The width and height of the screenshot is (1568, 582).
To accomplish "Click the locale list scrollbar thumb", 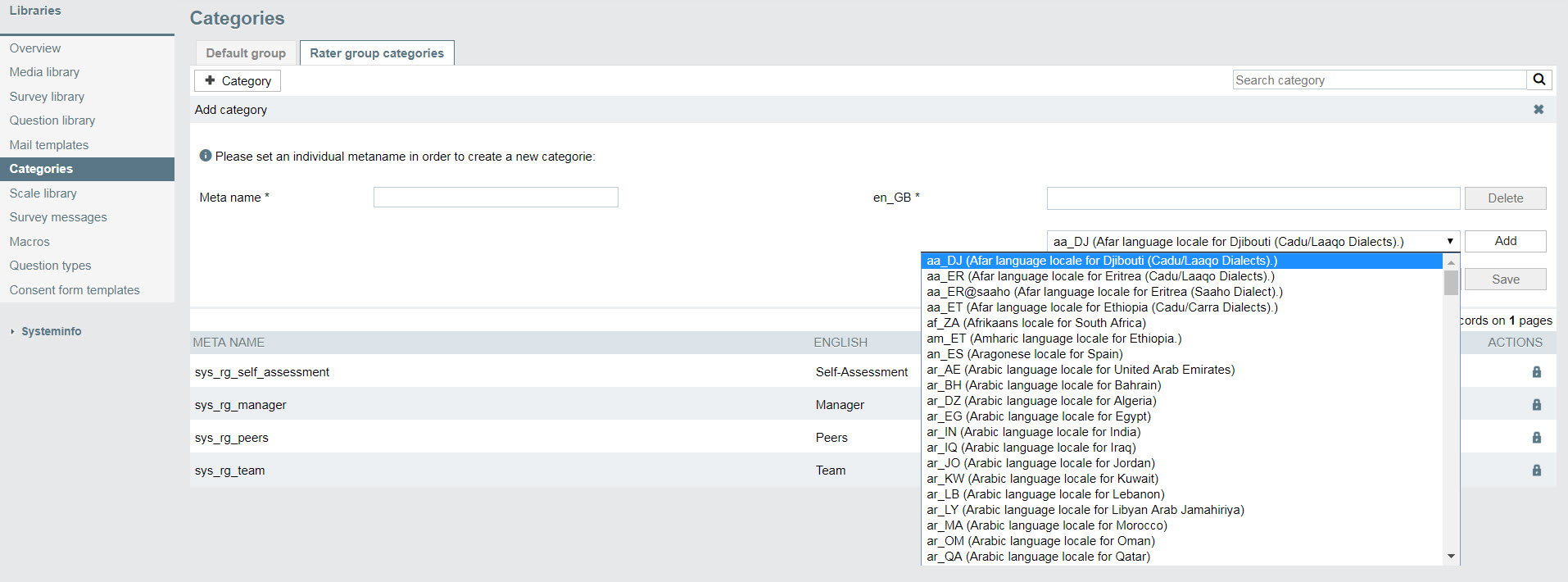I will (x=1451, y=282).
